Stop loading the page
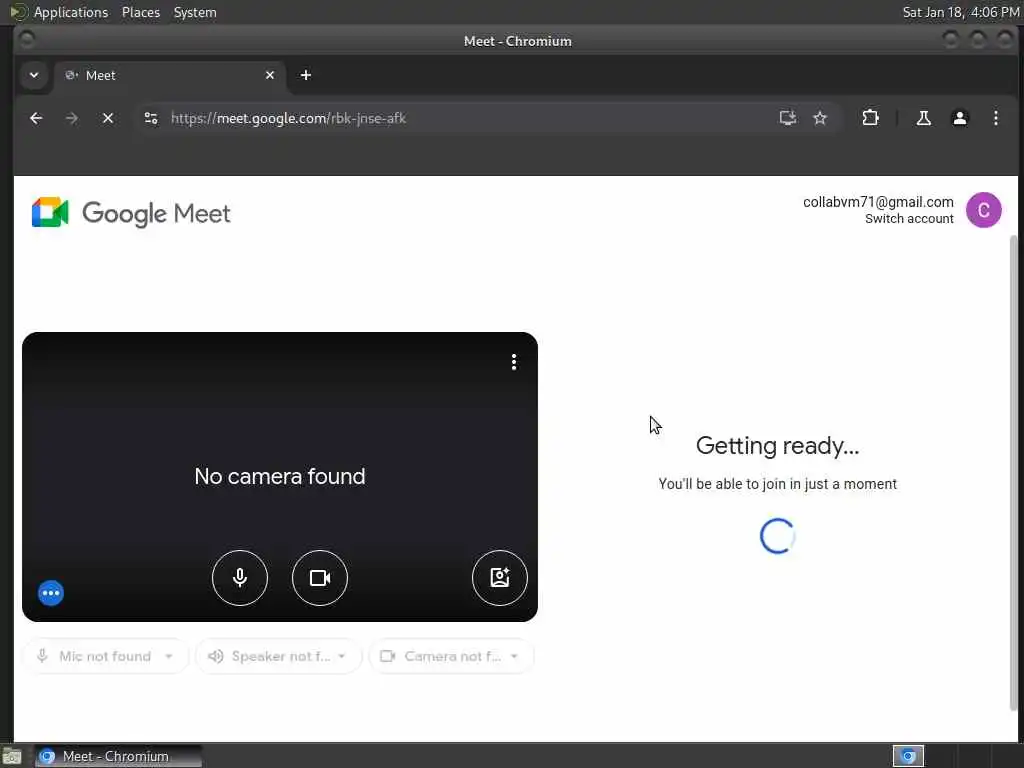1024x768 pixels. click(108, 118)
